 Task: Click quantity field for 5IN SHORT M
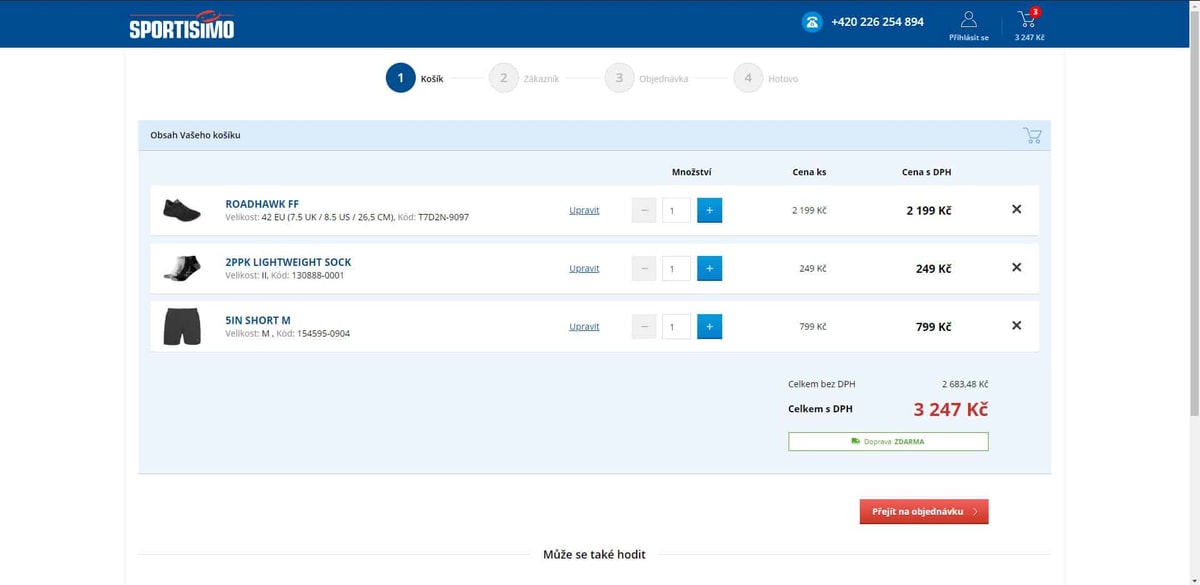point(676,326)
